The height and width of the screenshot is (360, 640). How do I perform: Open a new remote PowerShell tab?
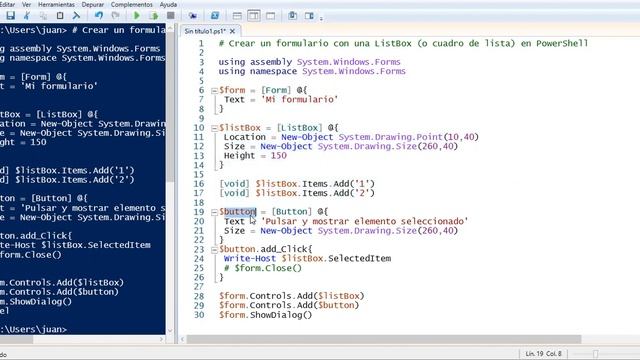click(193, 16)
